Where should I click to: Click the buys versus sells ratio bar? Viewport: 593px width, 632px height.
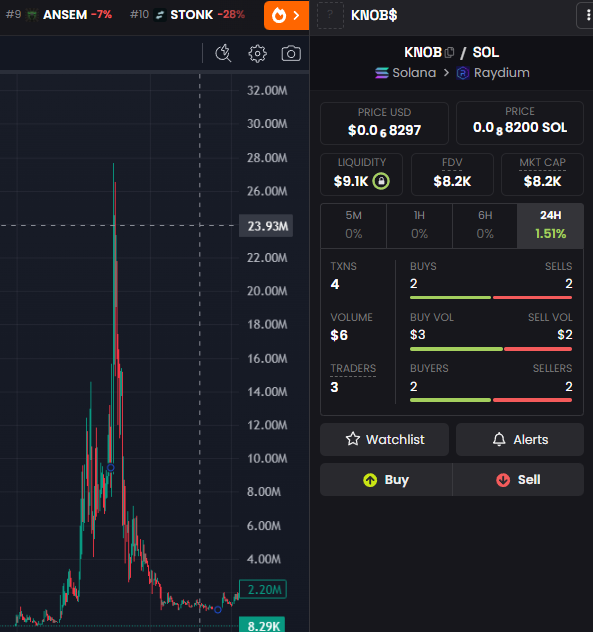tap(491, 297)
